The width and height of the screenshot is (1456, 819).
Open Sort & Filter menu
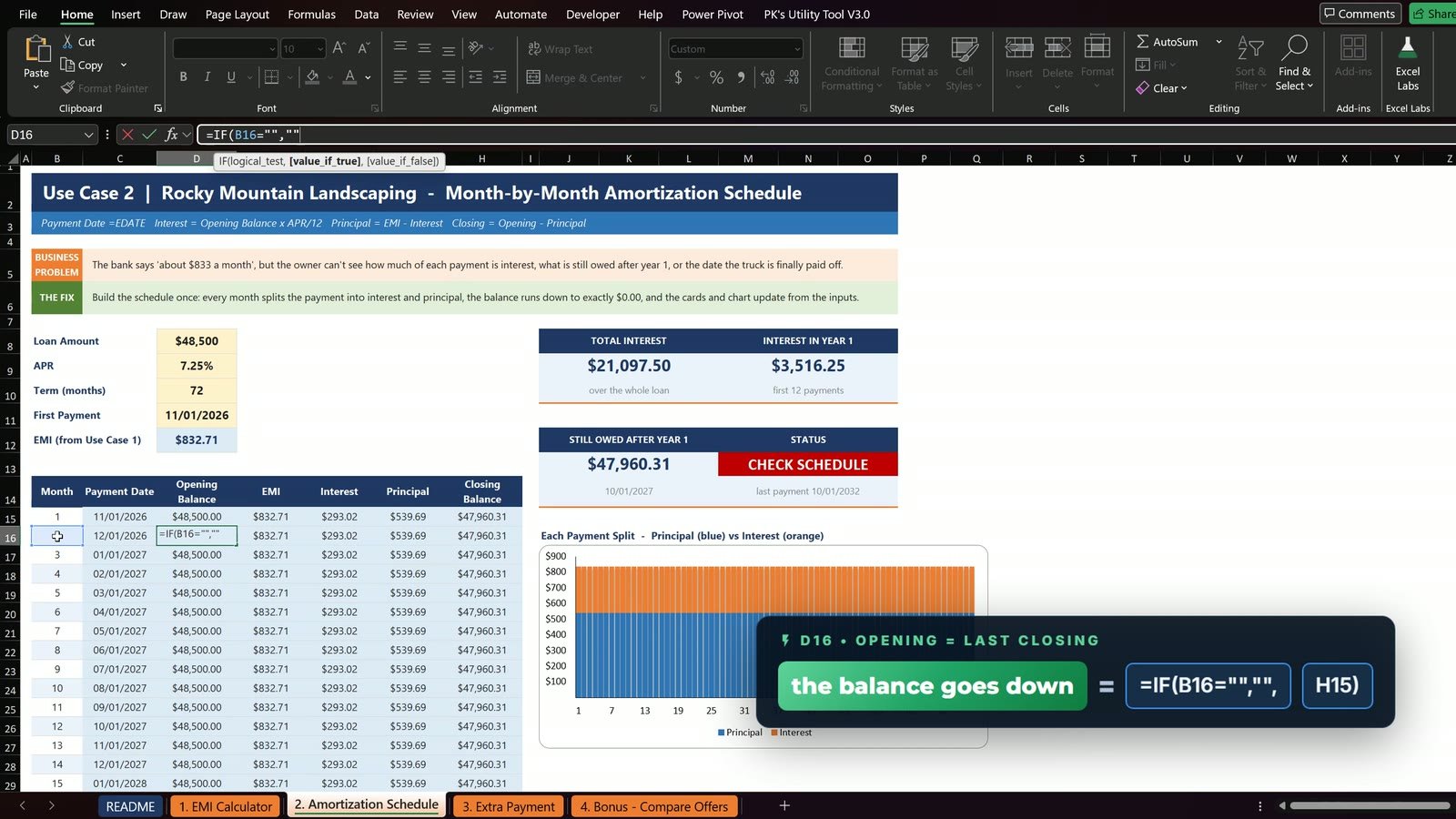click(1250, 63)
